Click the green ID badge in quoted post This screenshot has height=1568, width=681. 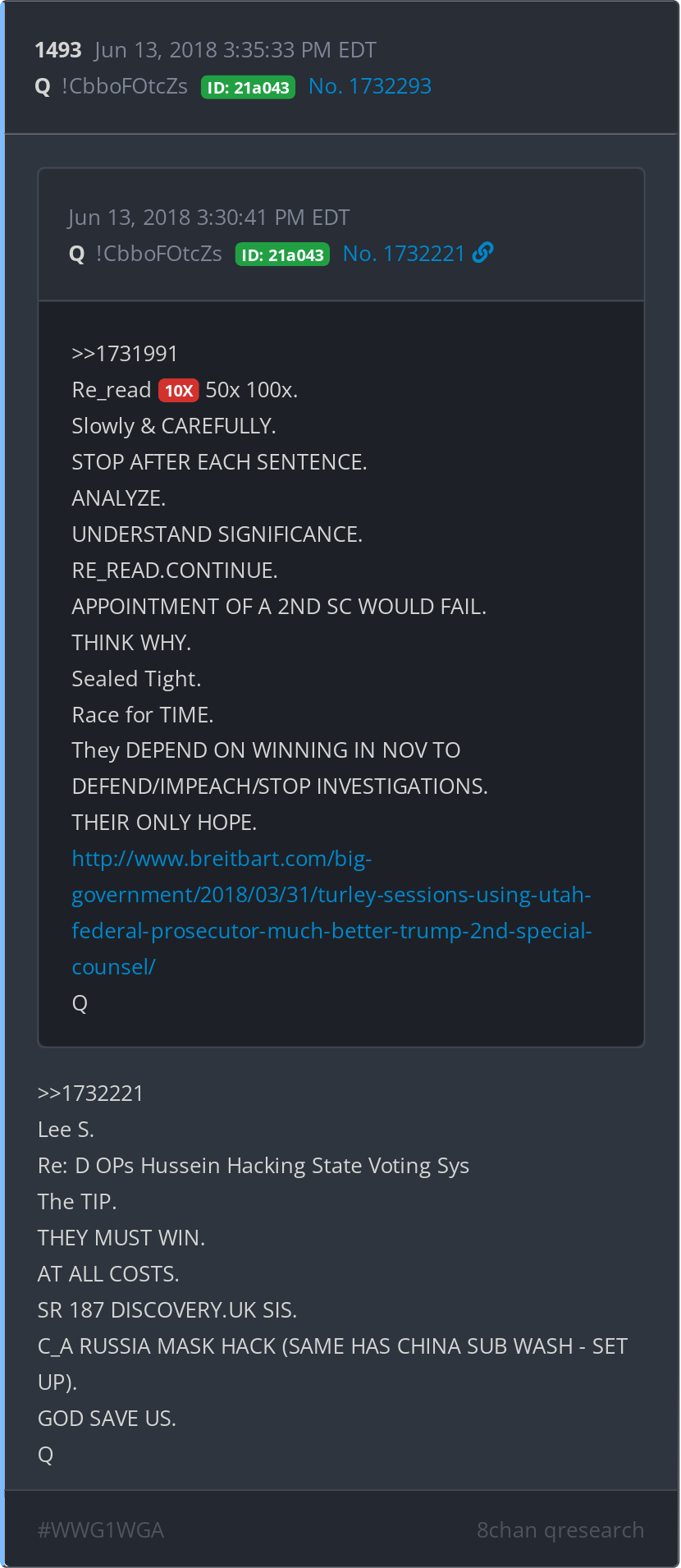click(282, 254)
